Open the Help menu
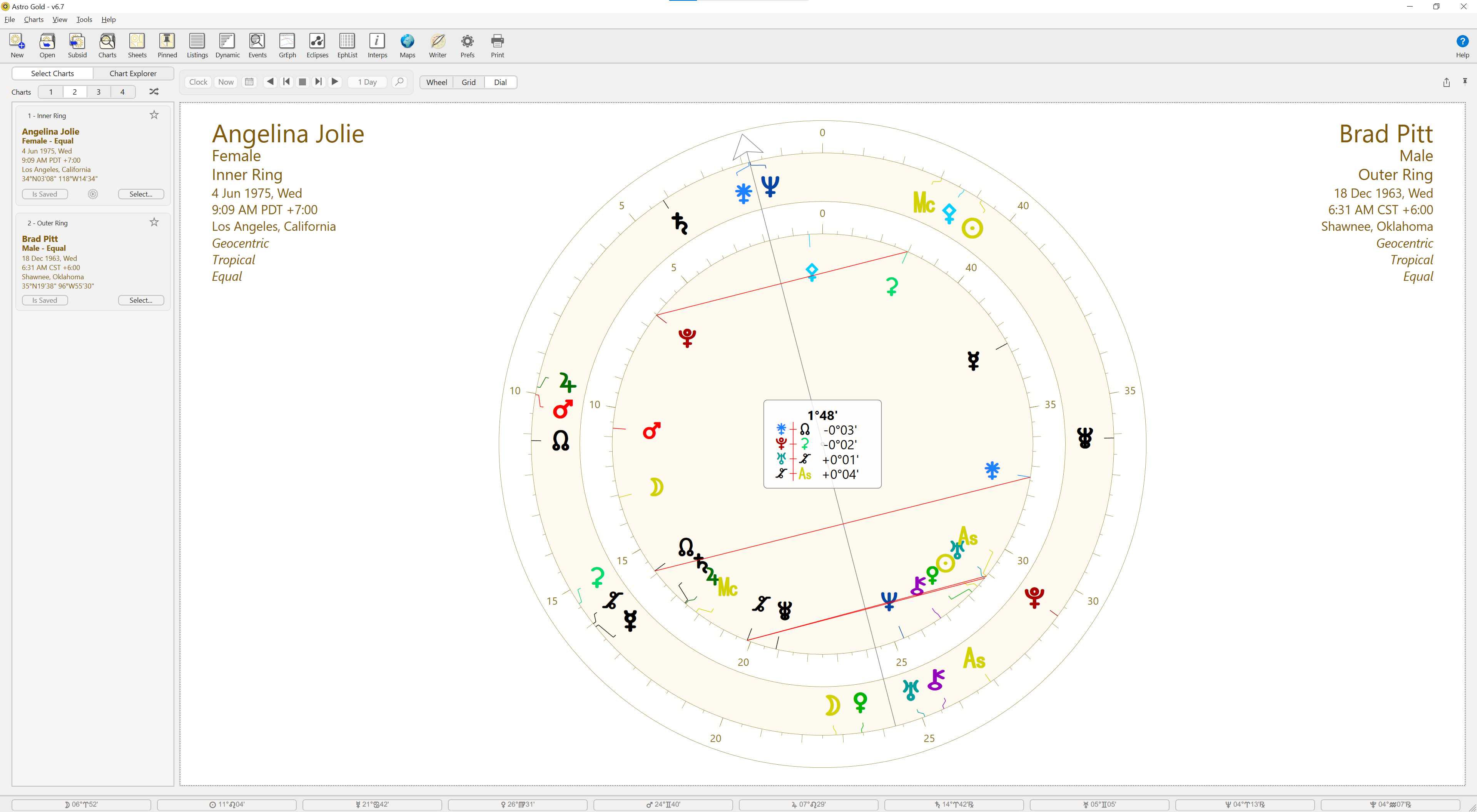The image size is (1477, 812). pyautogui.click(x=109, y=20)
